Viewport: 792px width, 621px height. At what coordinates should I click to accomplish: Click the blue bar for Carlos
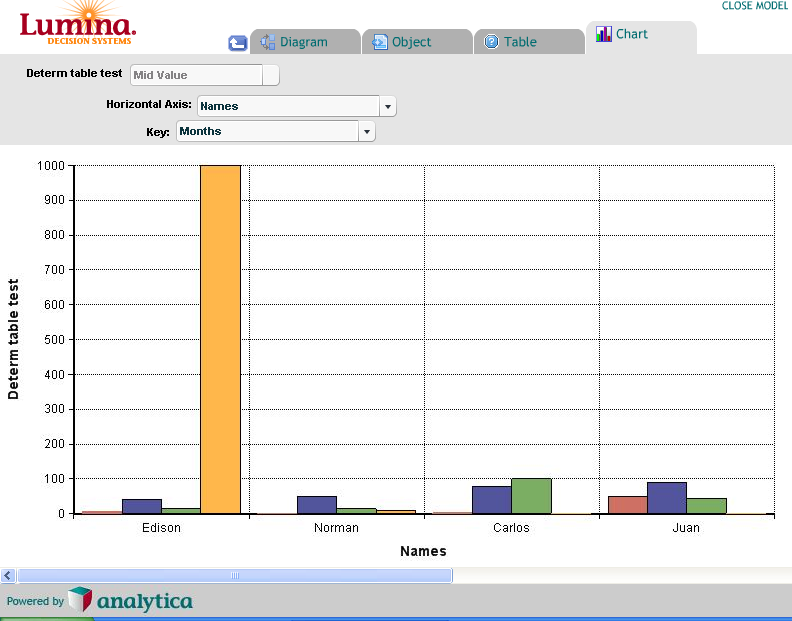pyautogui.click(x=492, y=500)
